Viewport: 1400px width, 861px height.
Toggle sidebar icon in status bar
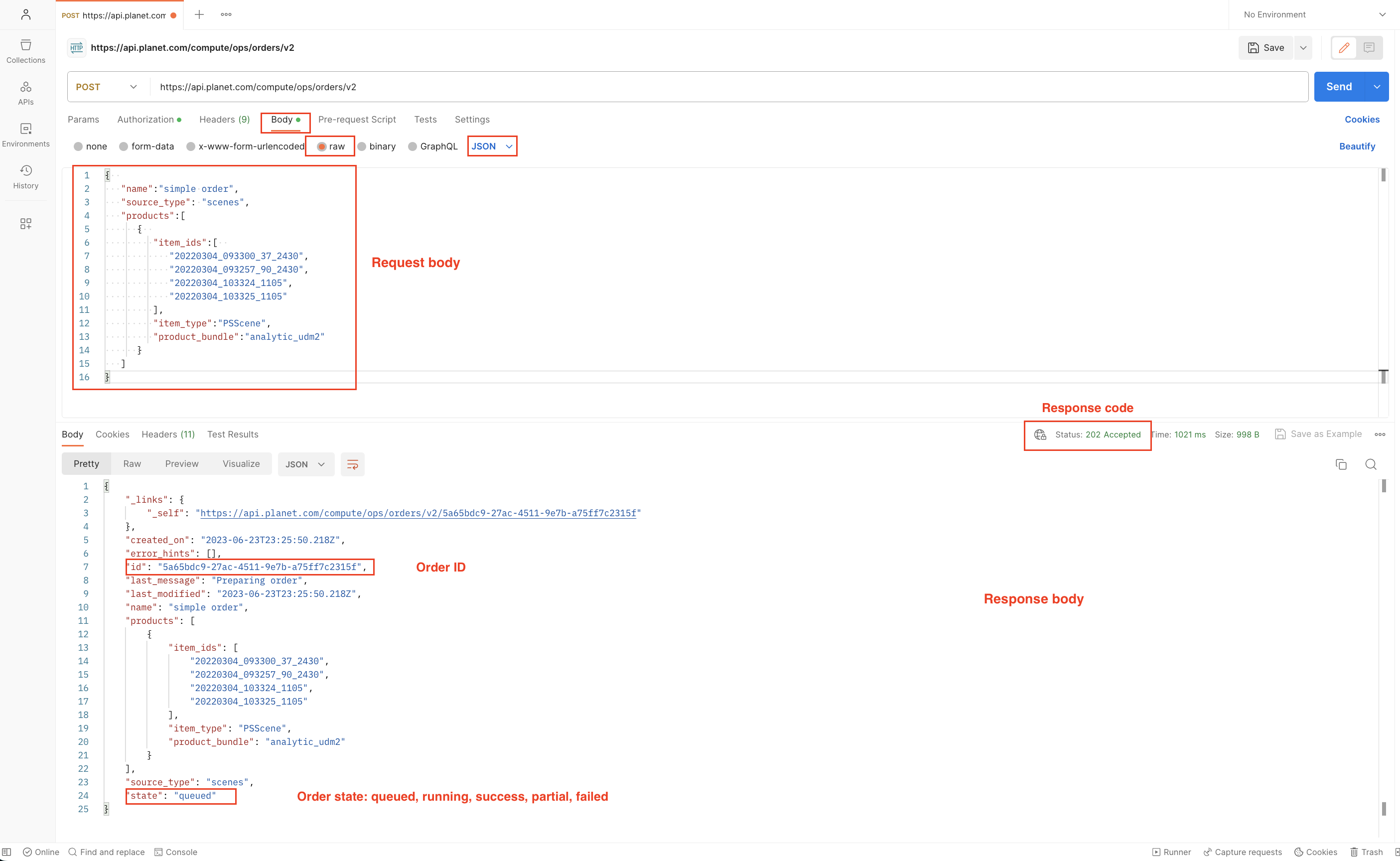pos(7,852)
